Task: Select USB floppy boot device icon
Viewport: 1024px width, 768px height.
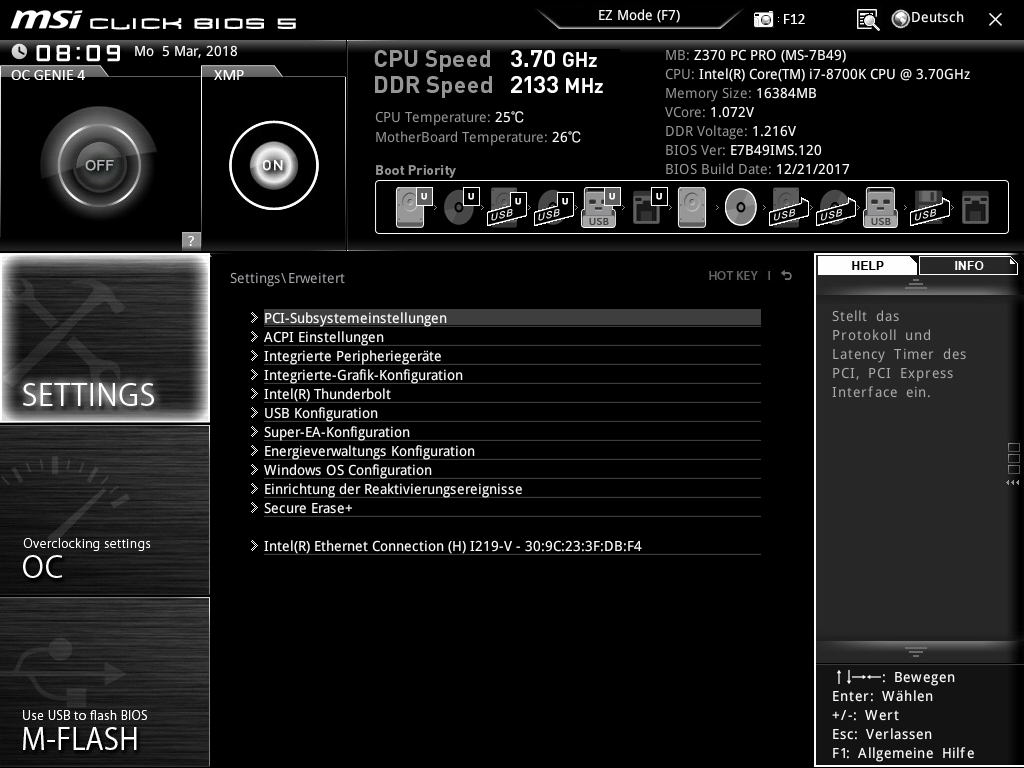Action: pyautogui.click(x=929, y=207)
